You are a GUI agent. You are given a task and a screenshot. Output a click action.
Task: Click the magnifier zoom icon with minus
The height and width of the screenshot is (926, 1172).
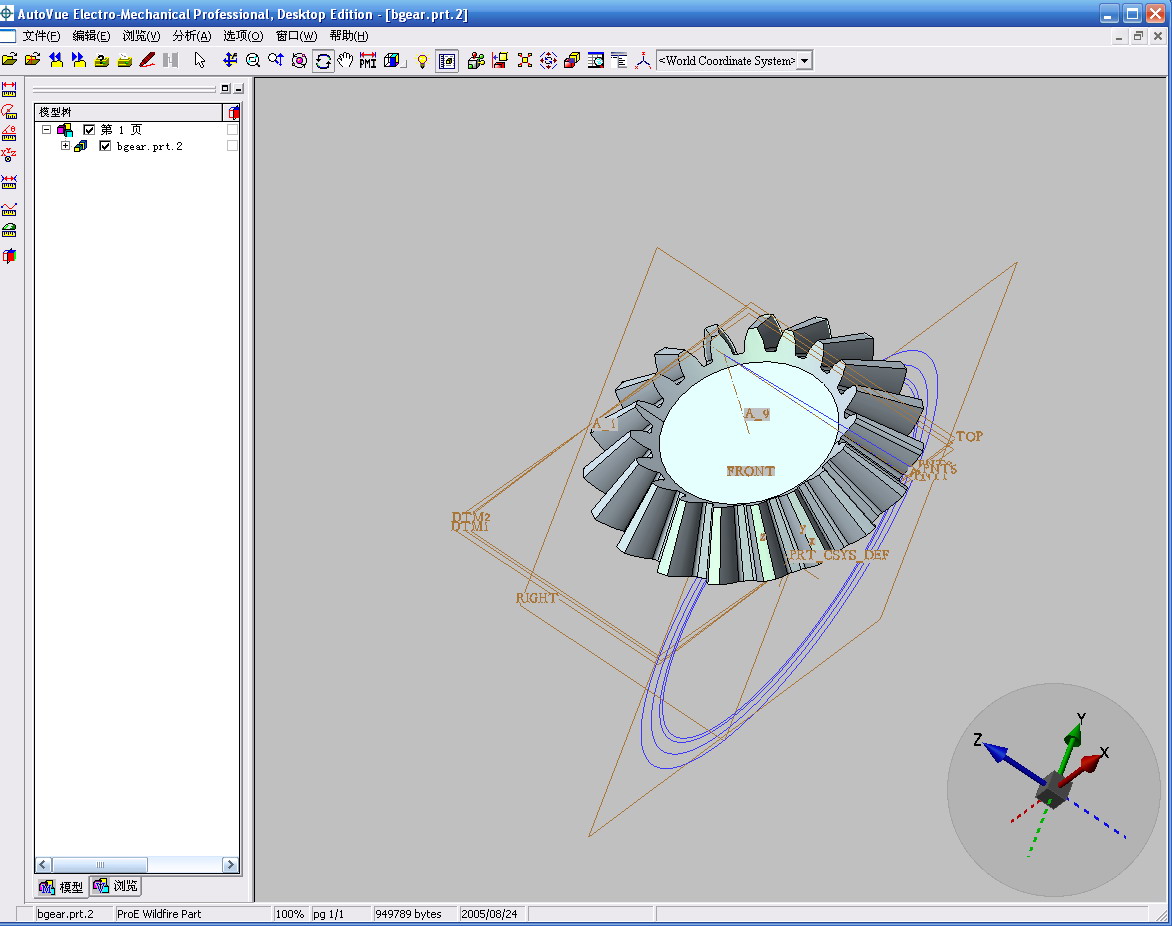(253, 61)
